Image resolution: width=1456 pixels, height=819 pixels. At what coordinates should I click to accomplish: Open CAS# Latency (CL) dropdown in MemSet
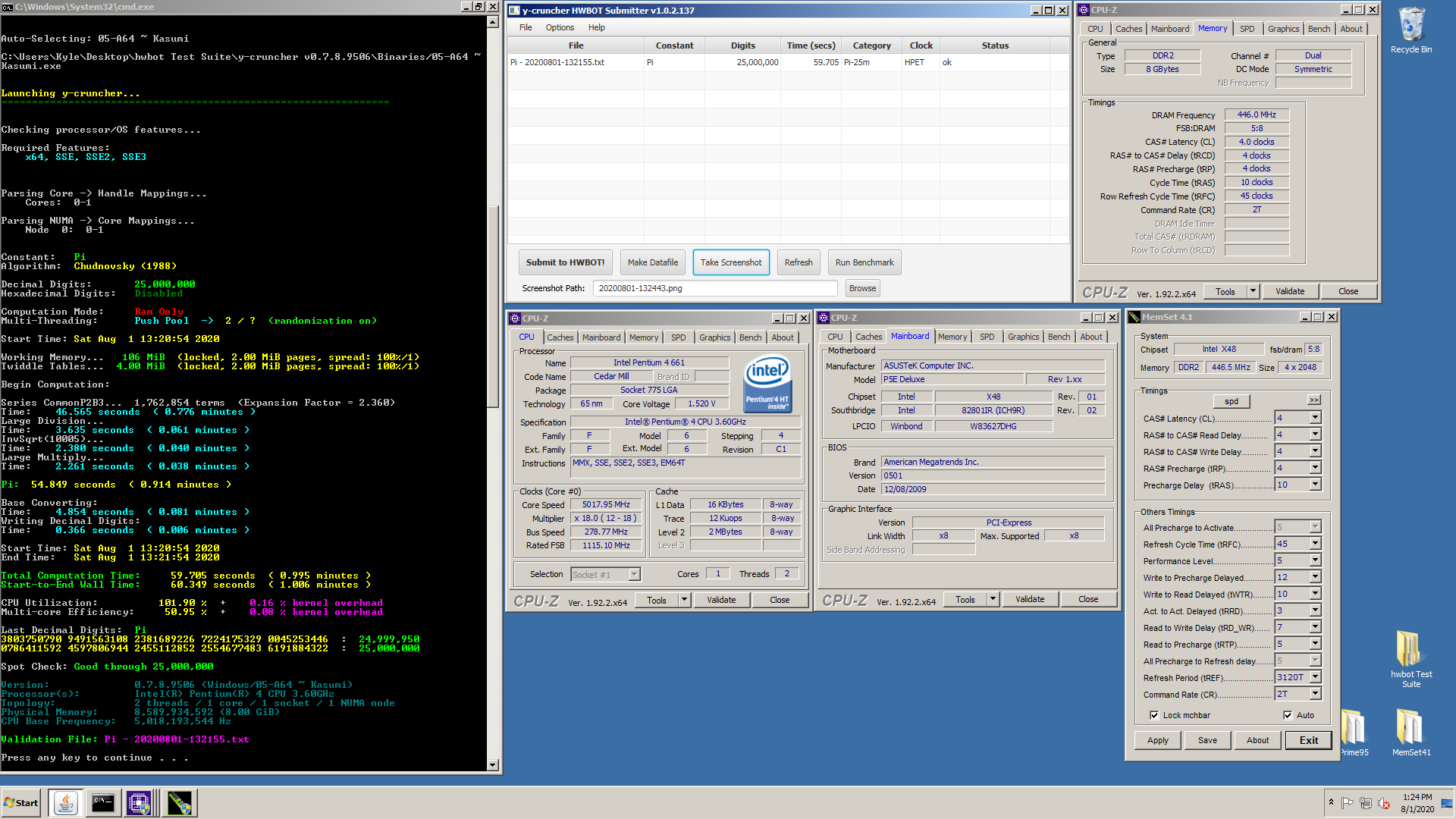tap(1316, 418)
